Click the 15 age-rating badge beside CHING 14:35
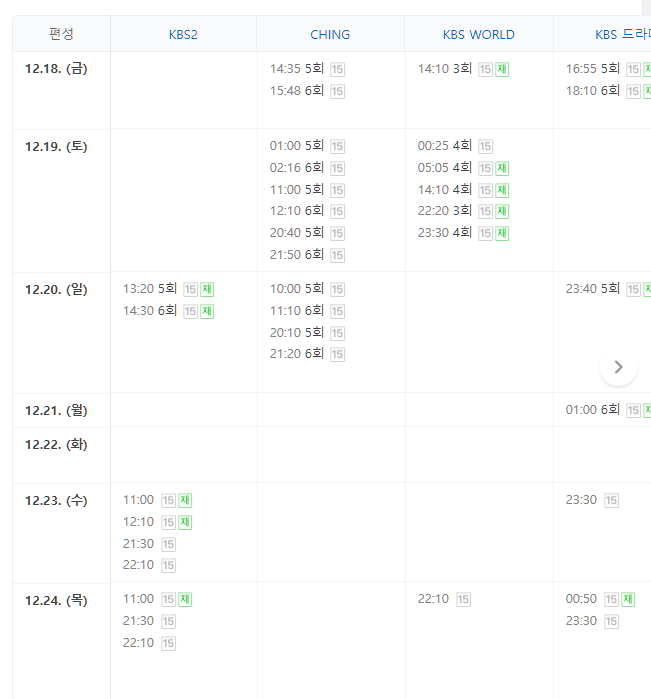This screenshot has width=651, height=699. coord(338,69)
